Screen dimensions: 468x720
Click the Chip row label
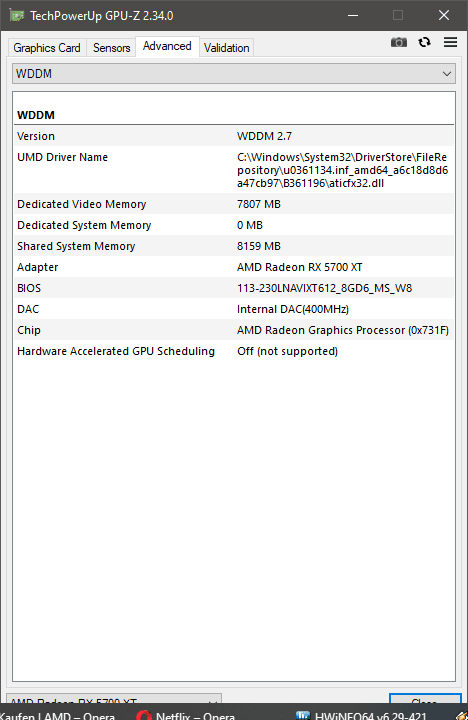tap(29, 331)
